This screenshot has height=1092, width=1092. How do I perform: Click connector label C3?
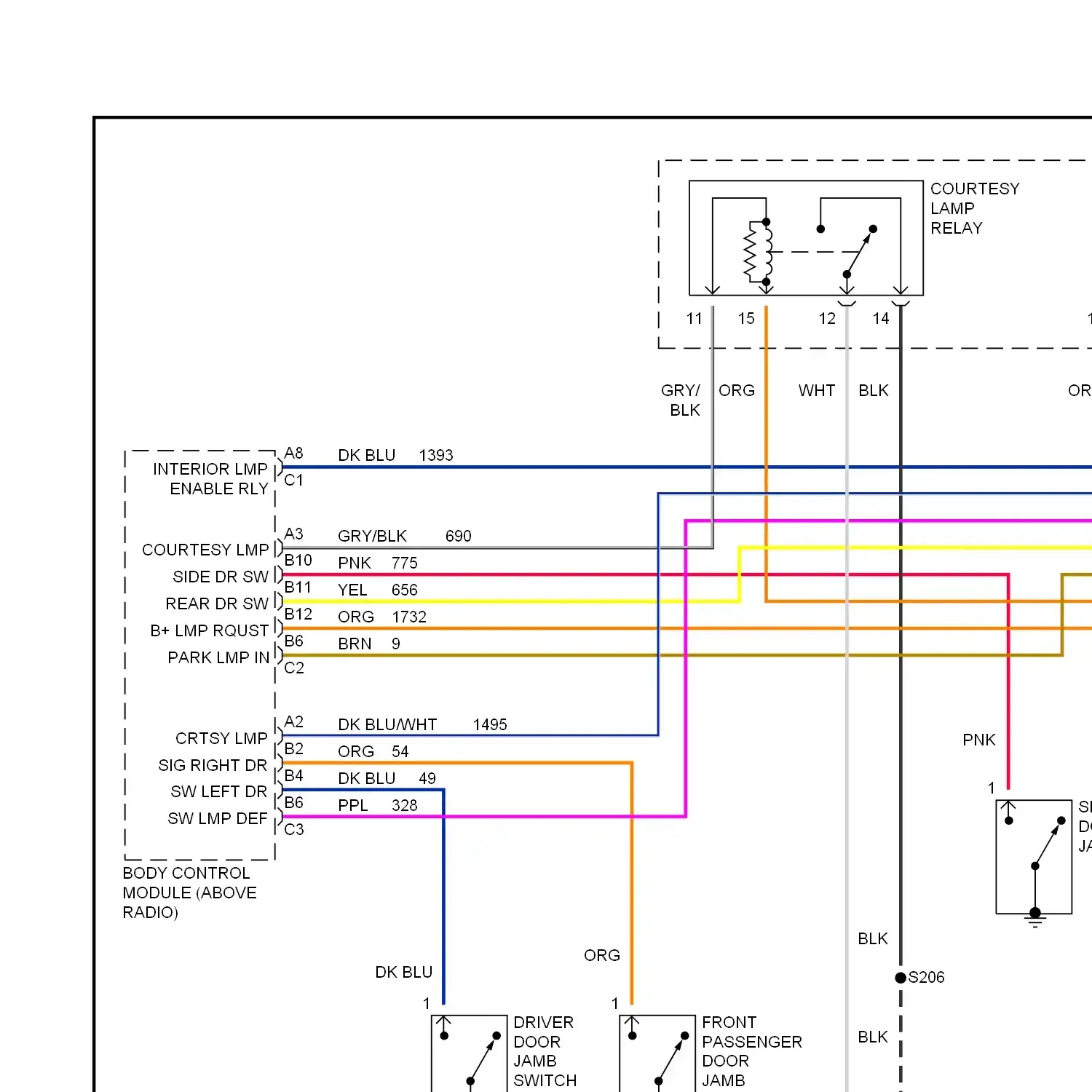[x=293, y=830]
